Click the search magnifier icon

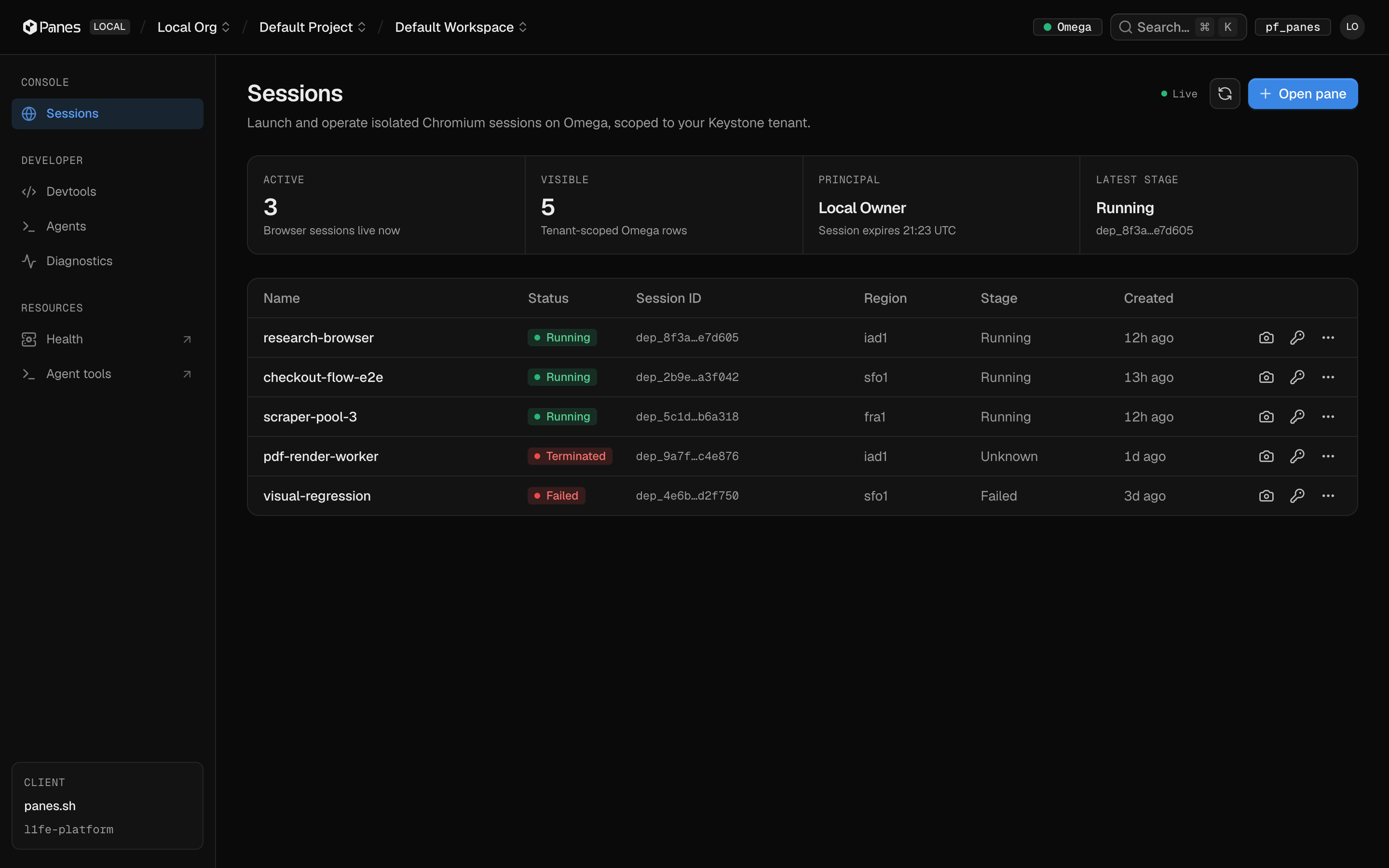pyautogui.click(x=1125, y=27)
